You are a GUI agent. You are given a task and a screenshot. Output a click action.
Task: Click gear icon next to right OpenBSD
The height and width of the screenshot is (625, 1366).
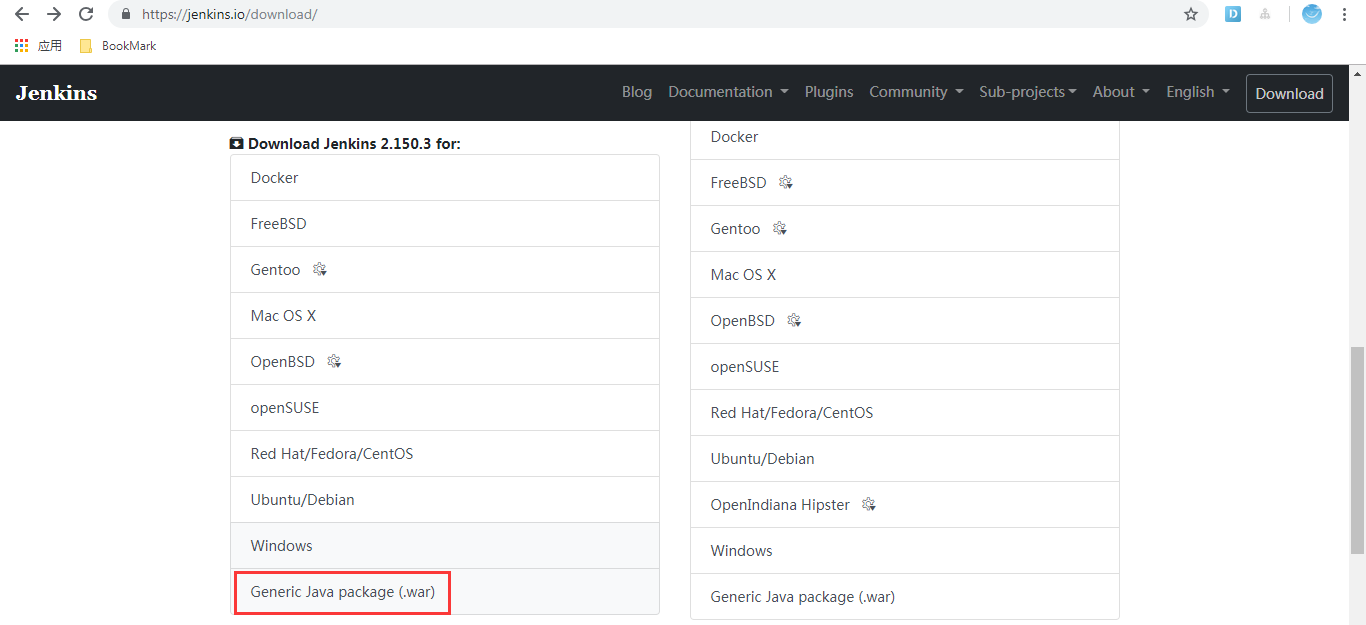(x=794, y=321)
